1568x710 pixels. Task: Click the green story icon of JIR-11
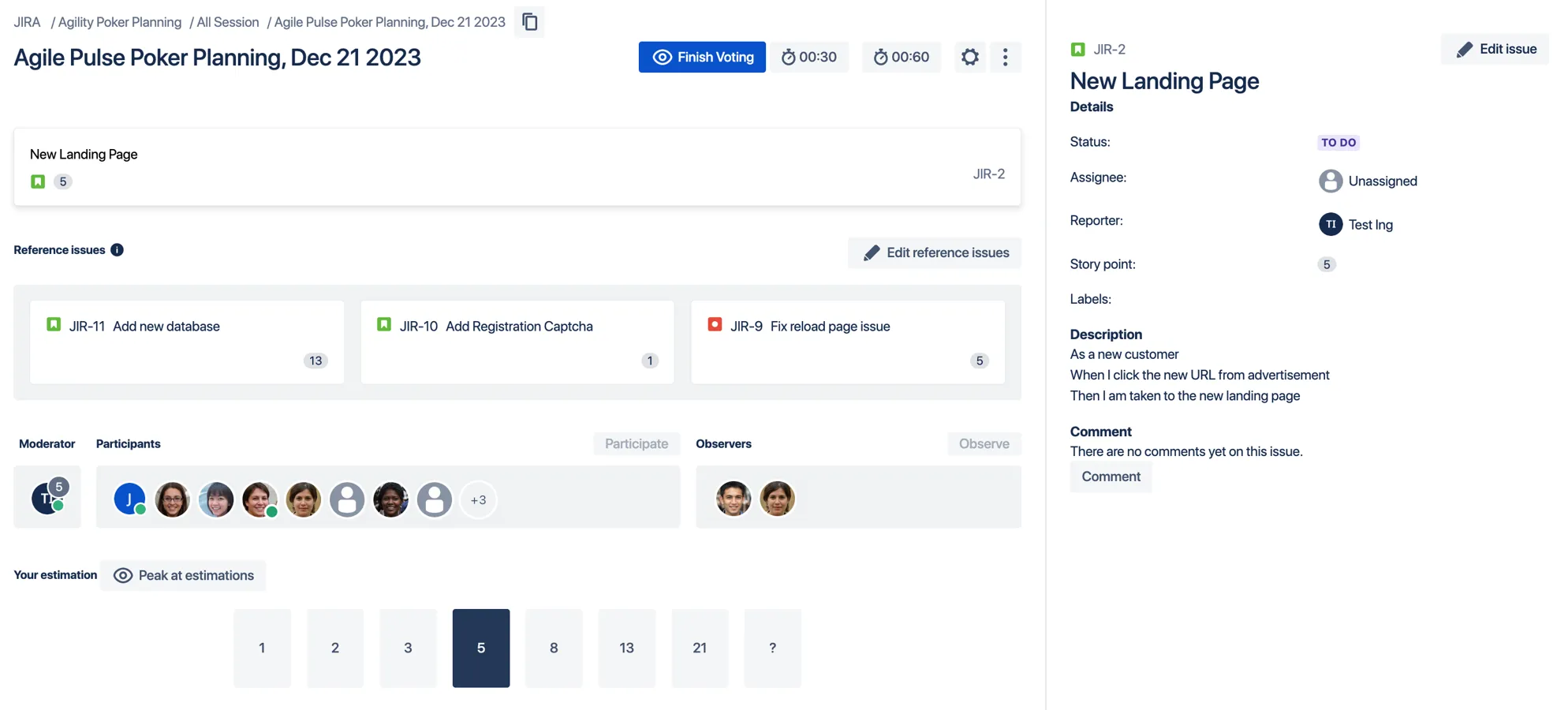click(x=54, y=324)
